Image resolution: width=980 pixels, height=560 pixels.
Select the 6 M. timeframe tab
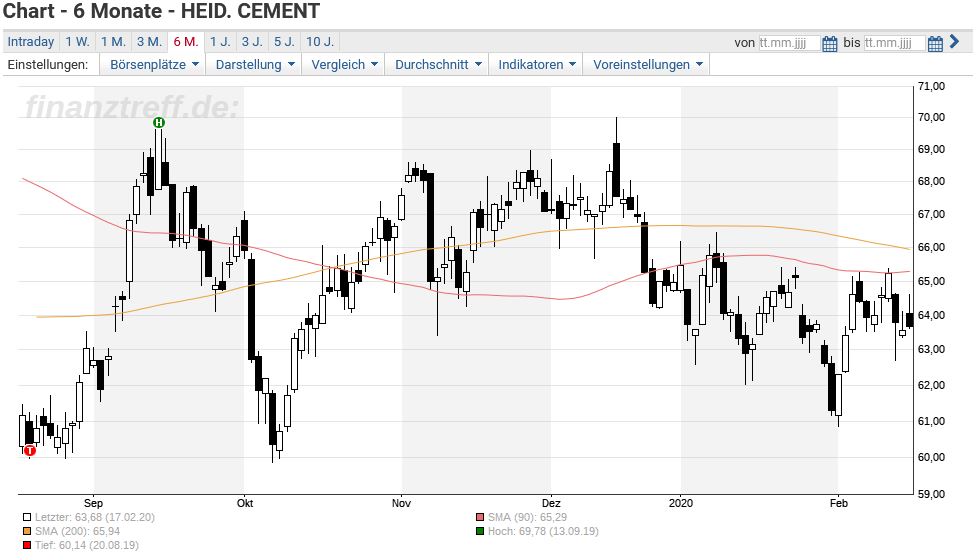186,42
